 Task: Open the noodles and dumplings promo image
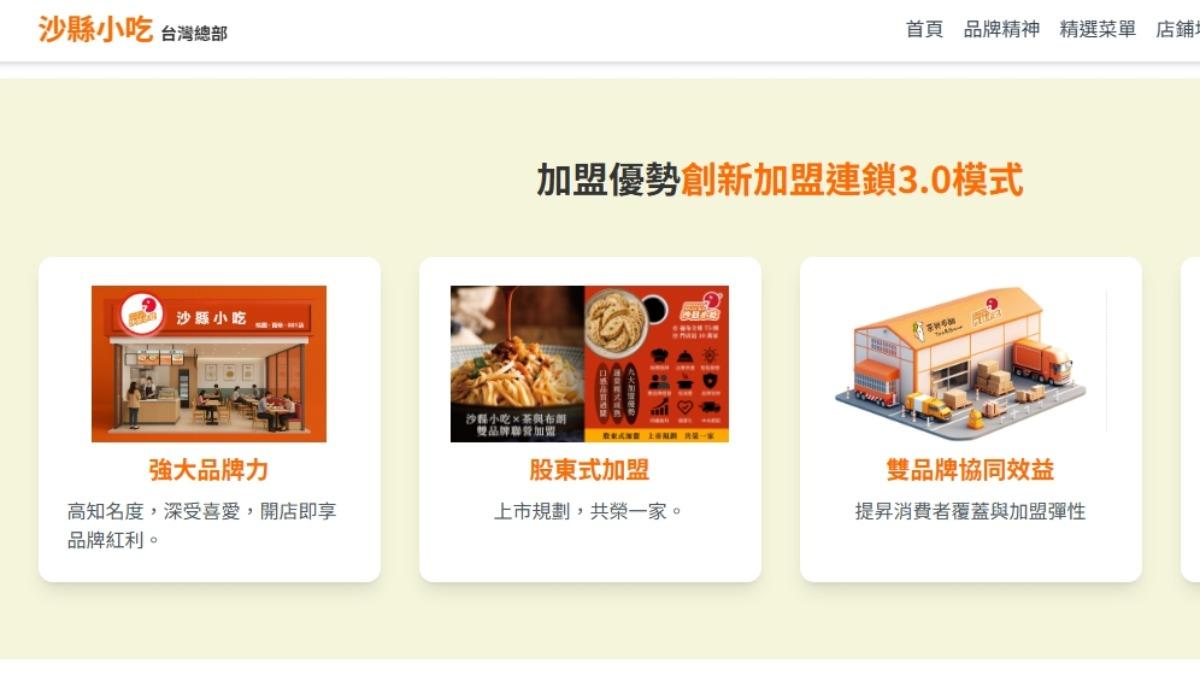click(x=590, y=364)
